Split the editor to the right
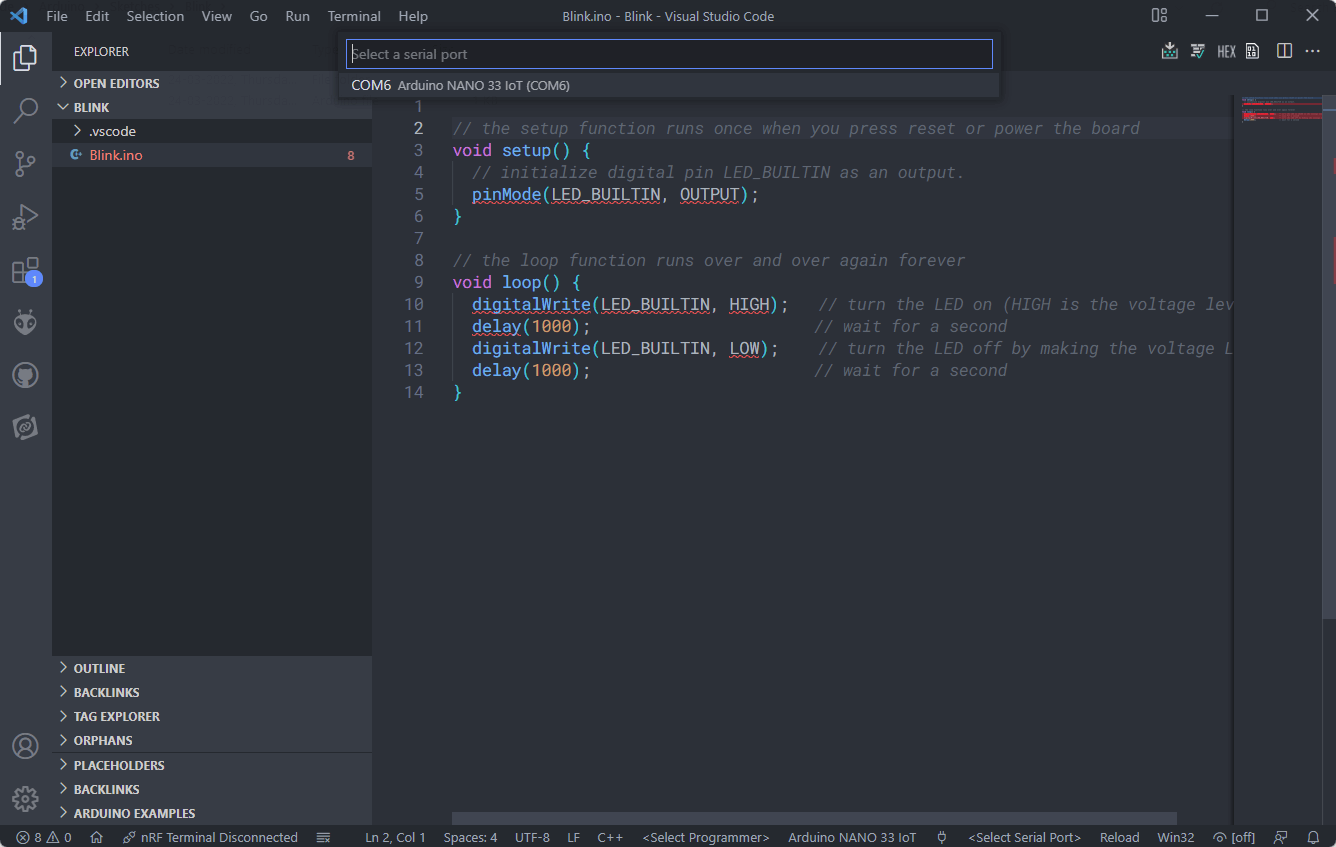 1285,51
